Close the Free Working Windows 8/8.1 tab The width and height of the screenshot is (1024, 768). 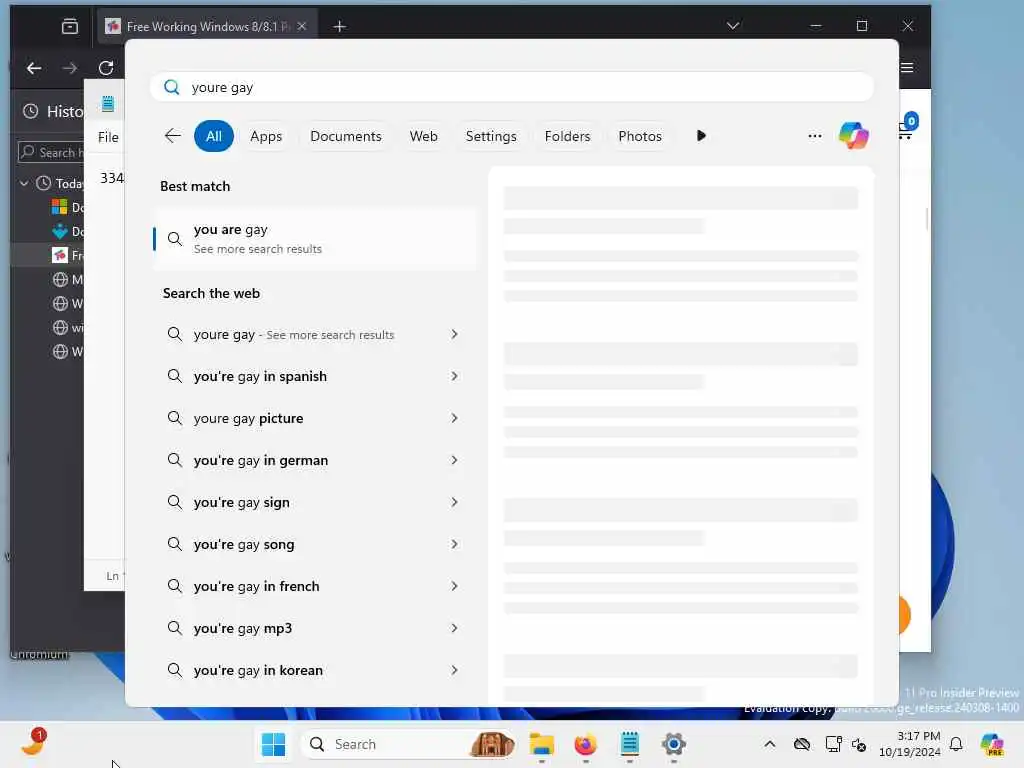click(302, 26)
